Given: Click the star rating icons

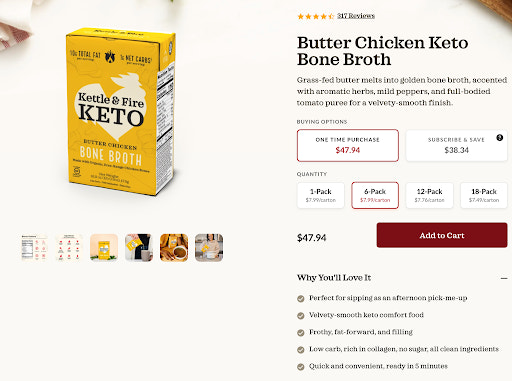Looking at the screenshot, I should [315, 16].
